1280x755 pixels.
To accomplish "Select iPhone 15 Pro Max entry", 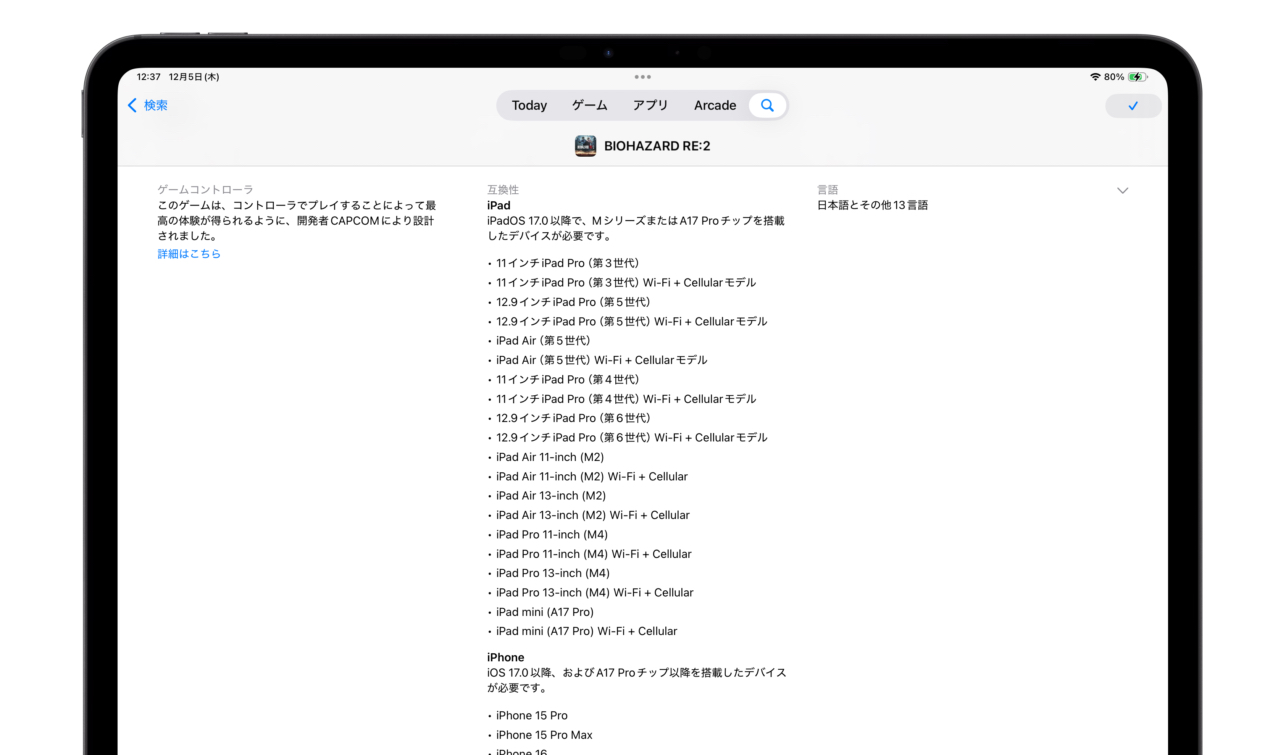I will coord(544,735).
